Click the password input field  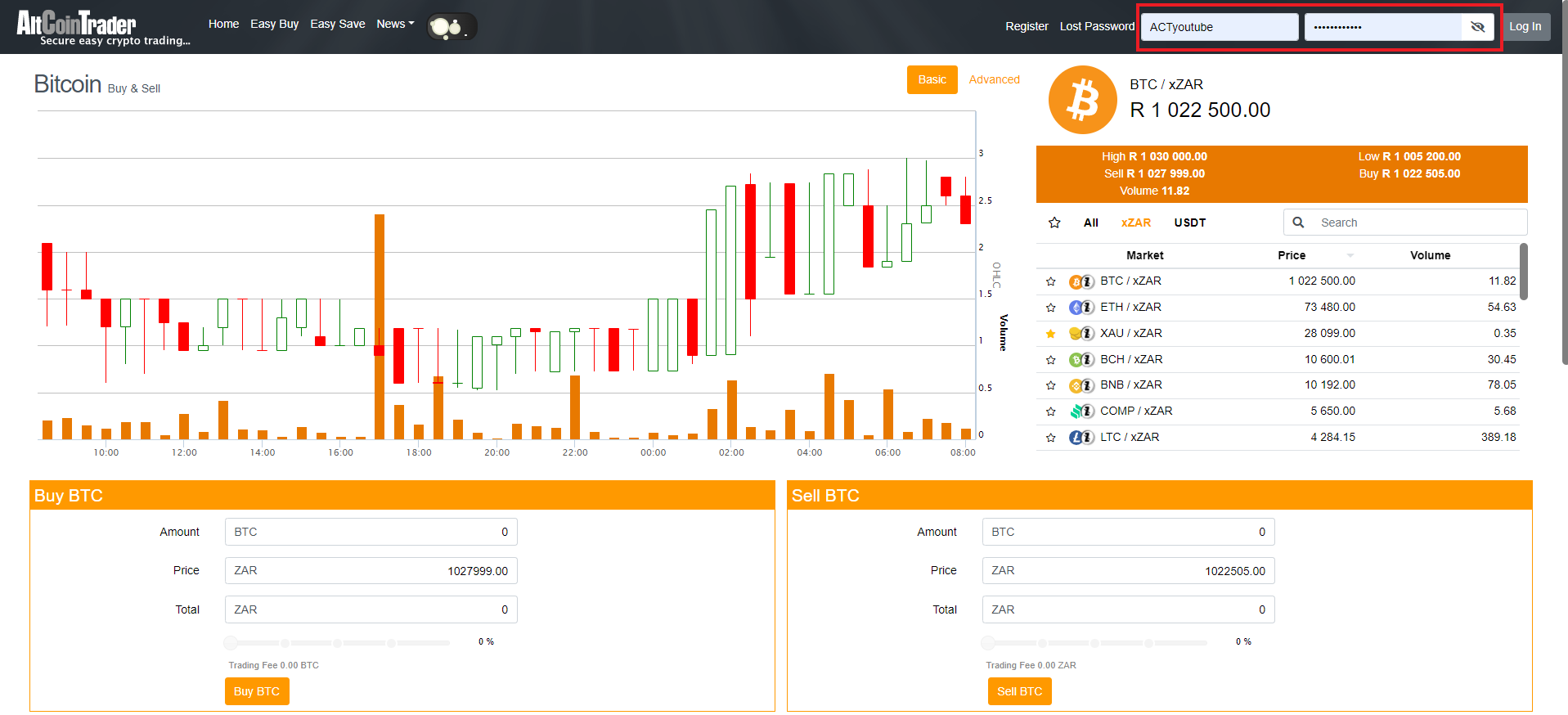click(1383, 27)
